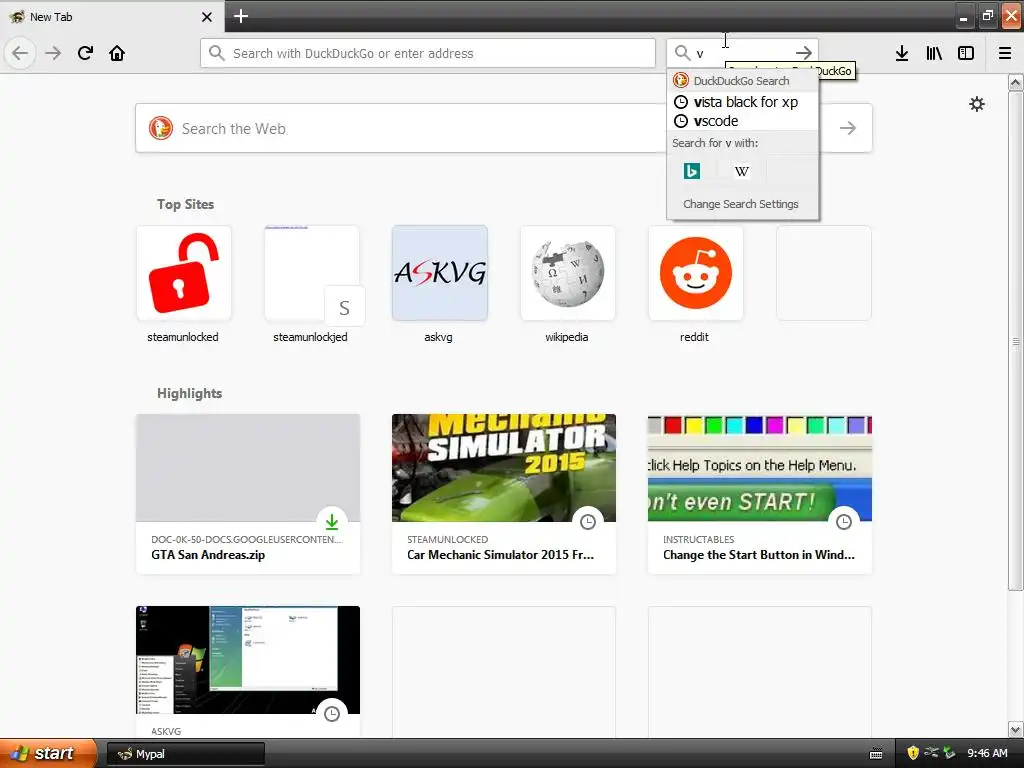Go back with the back arrow button
Screen dimensions: 1024x768
click(20, 53)
